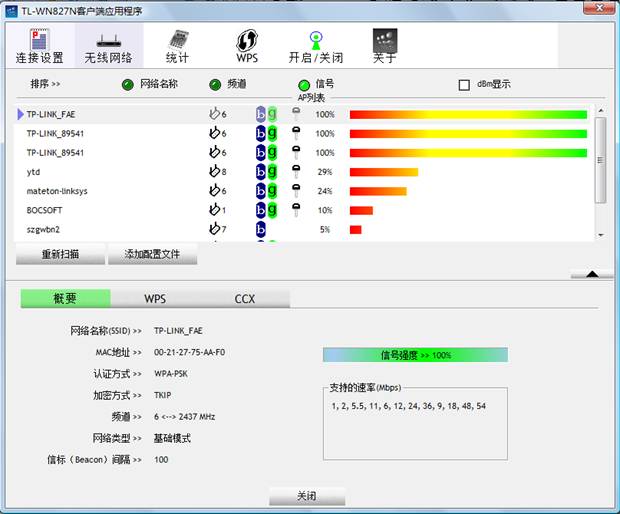The image size is (620, 514).
Task: Collapse the details panel with the up arrow
Action: coord(592,273)
